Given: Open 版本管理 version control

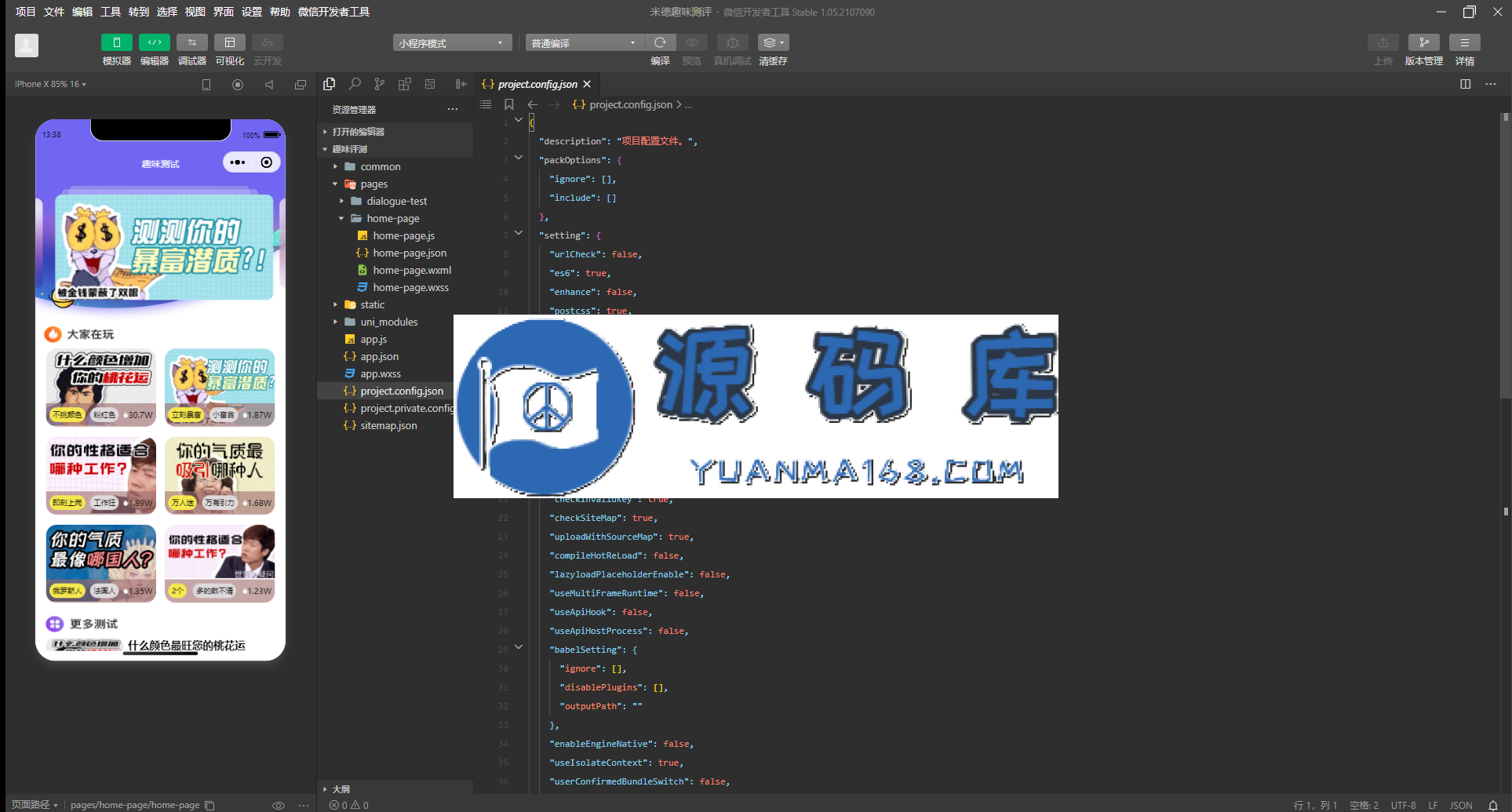Looking at the screenshot, I should [1424, 42].
